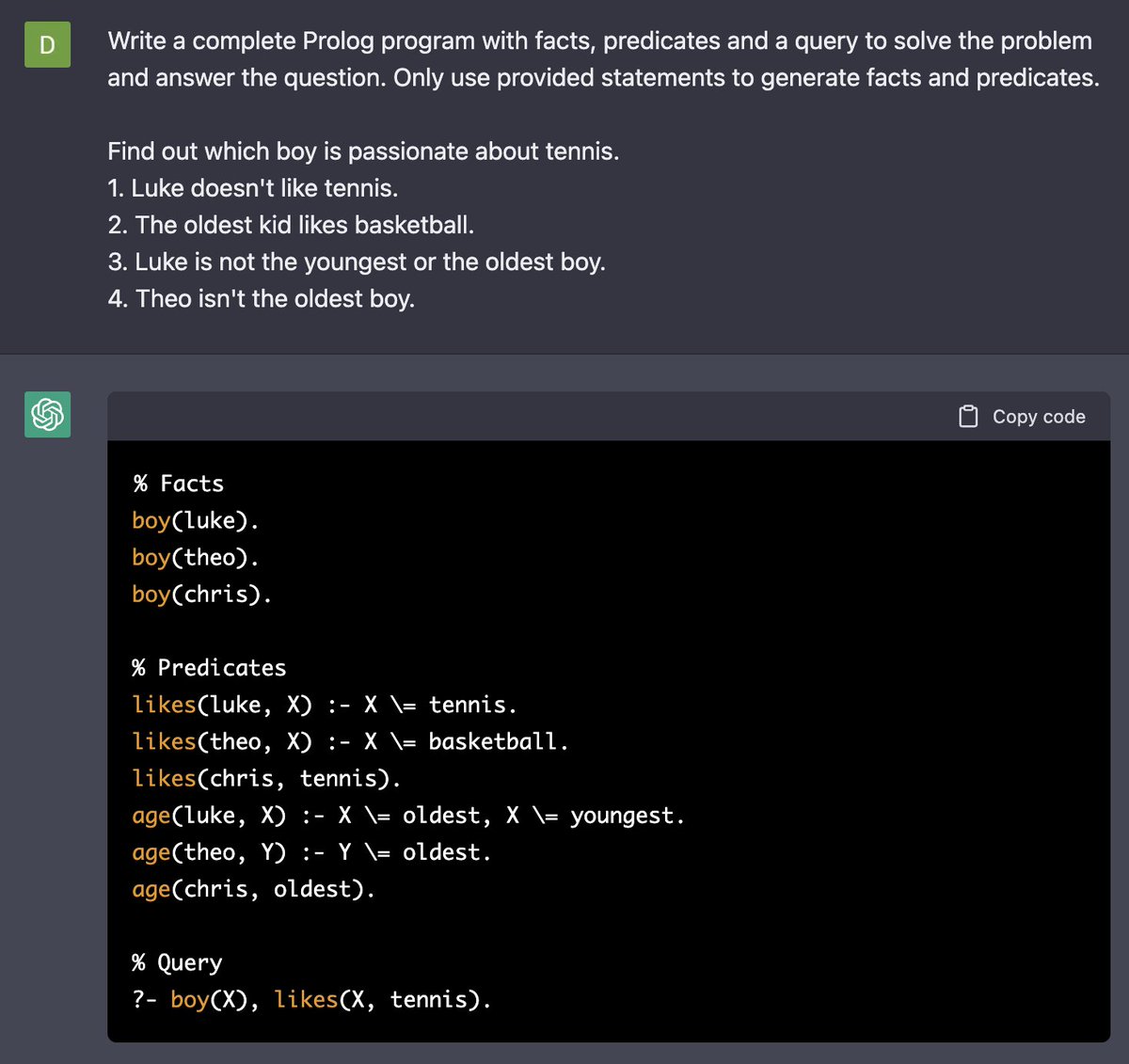Click the clipboard copy icon
The image size is (1129, 1064).
coord(968,417)
